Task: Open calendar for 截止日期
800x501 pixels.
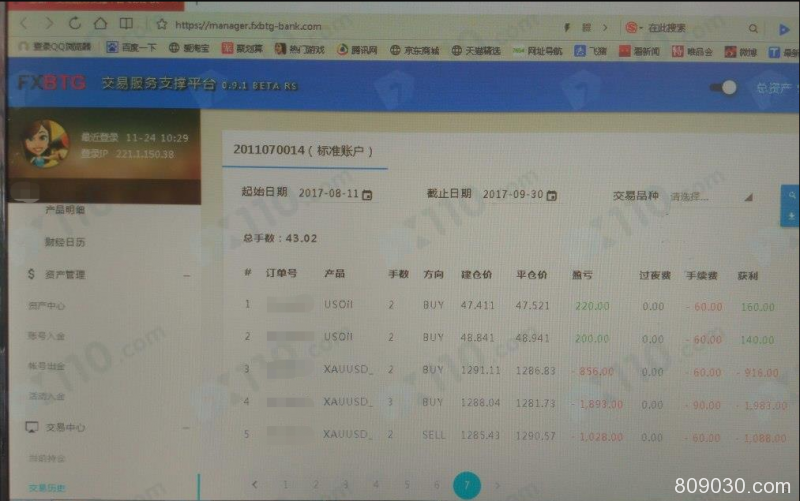Action: 552,195
